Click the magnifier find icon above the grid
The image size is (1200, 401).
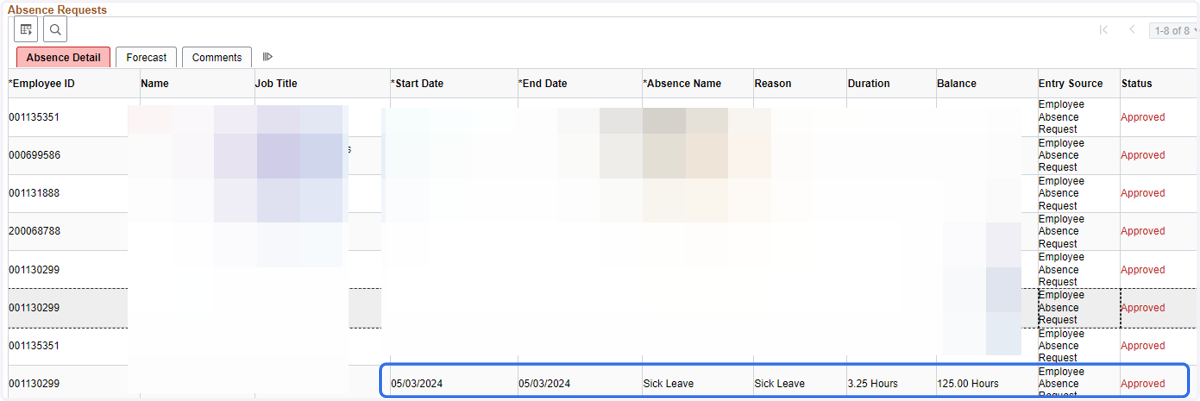55,30
